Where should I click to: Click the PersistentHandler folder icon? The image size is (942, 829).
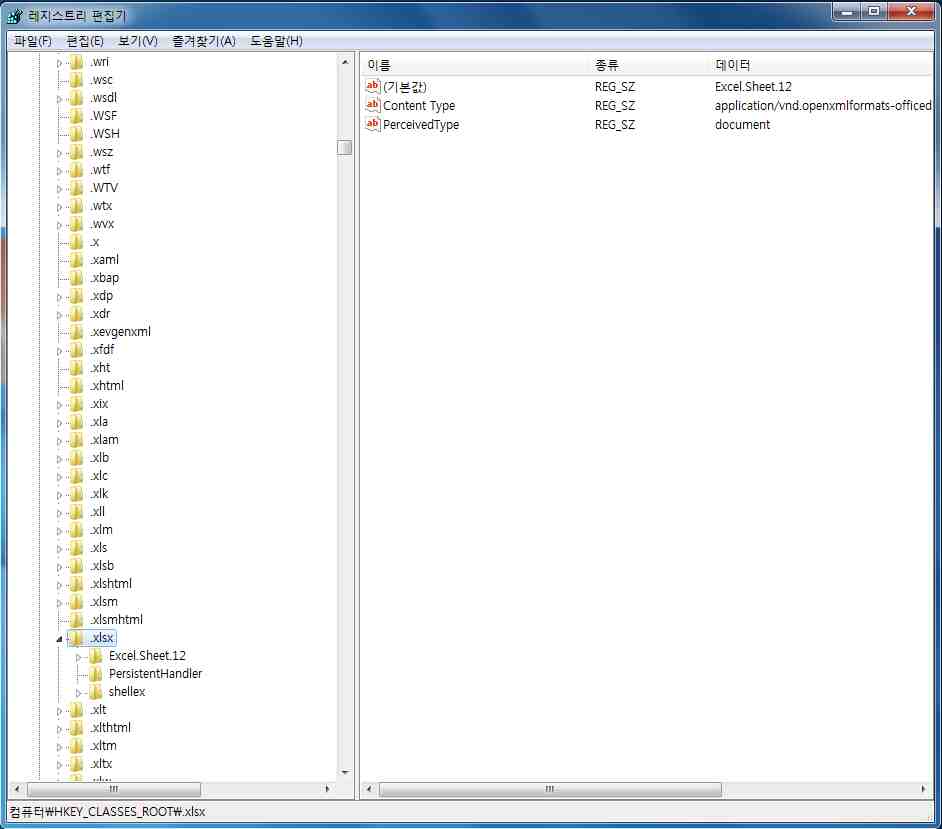pos(96,673)
